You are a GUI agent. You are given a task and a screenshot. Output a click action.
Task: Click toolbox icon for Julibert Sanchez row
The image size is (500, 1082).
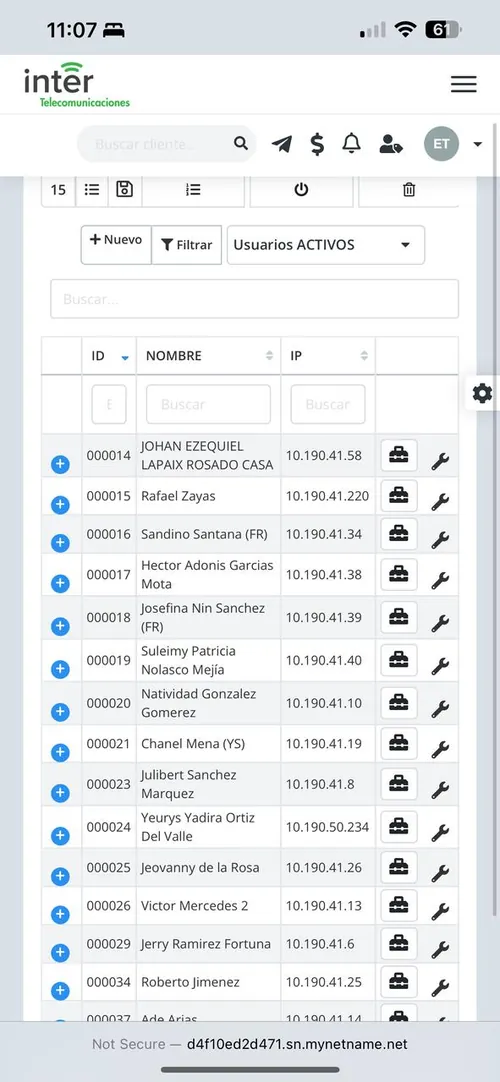click(399, 785)
